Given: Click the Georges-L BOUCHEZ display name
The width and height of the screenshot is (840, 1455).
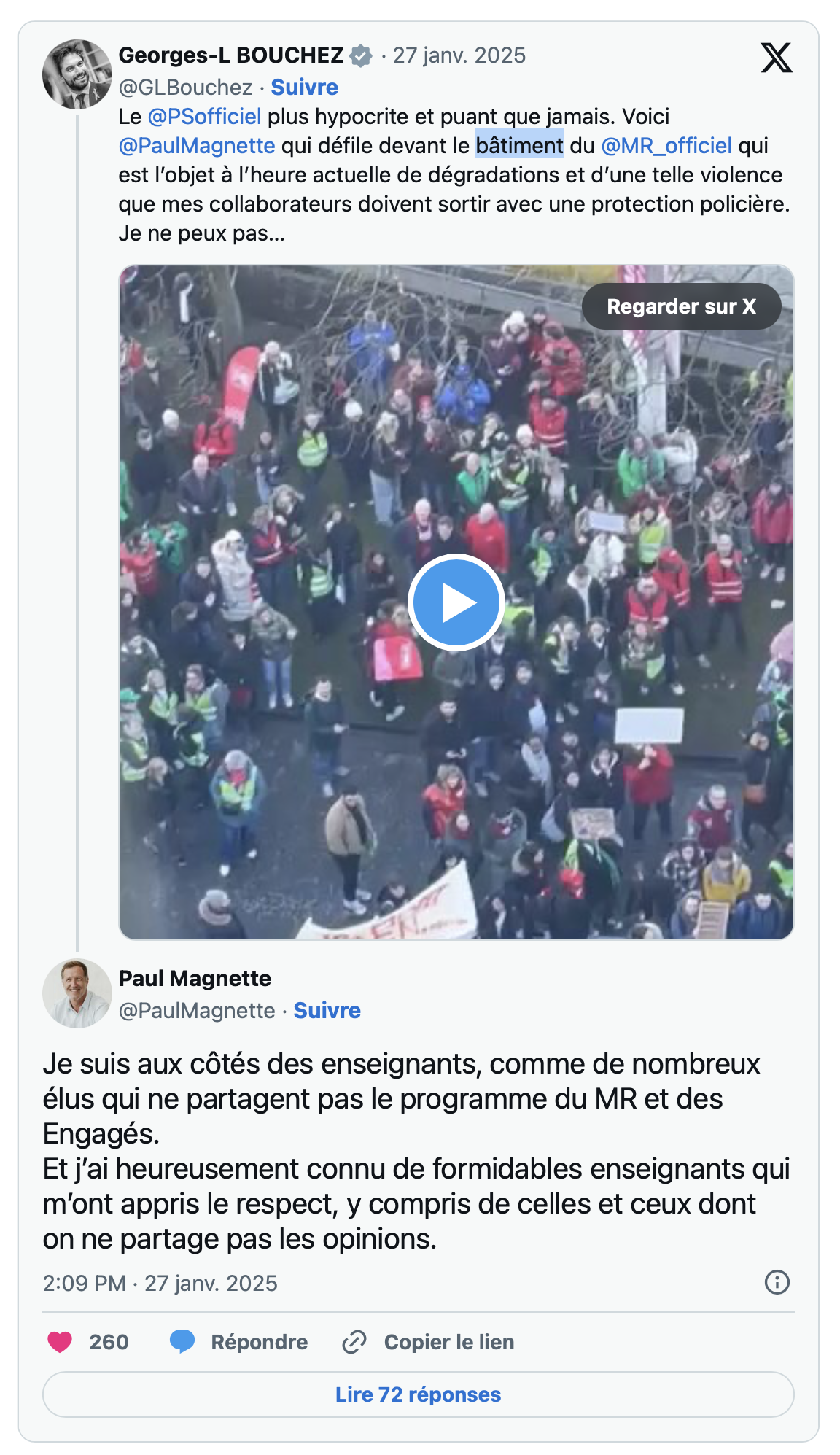Looking at the screenshot, I should (x=231, y=55).
